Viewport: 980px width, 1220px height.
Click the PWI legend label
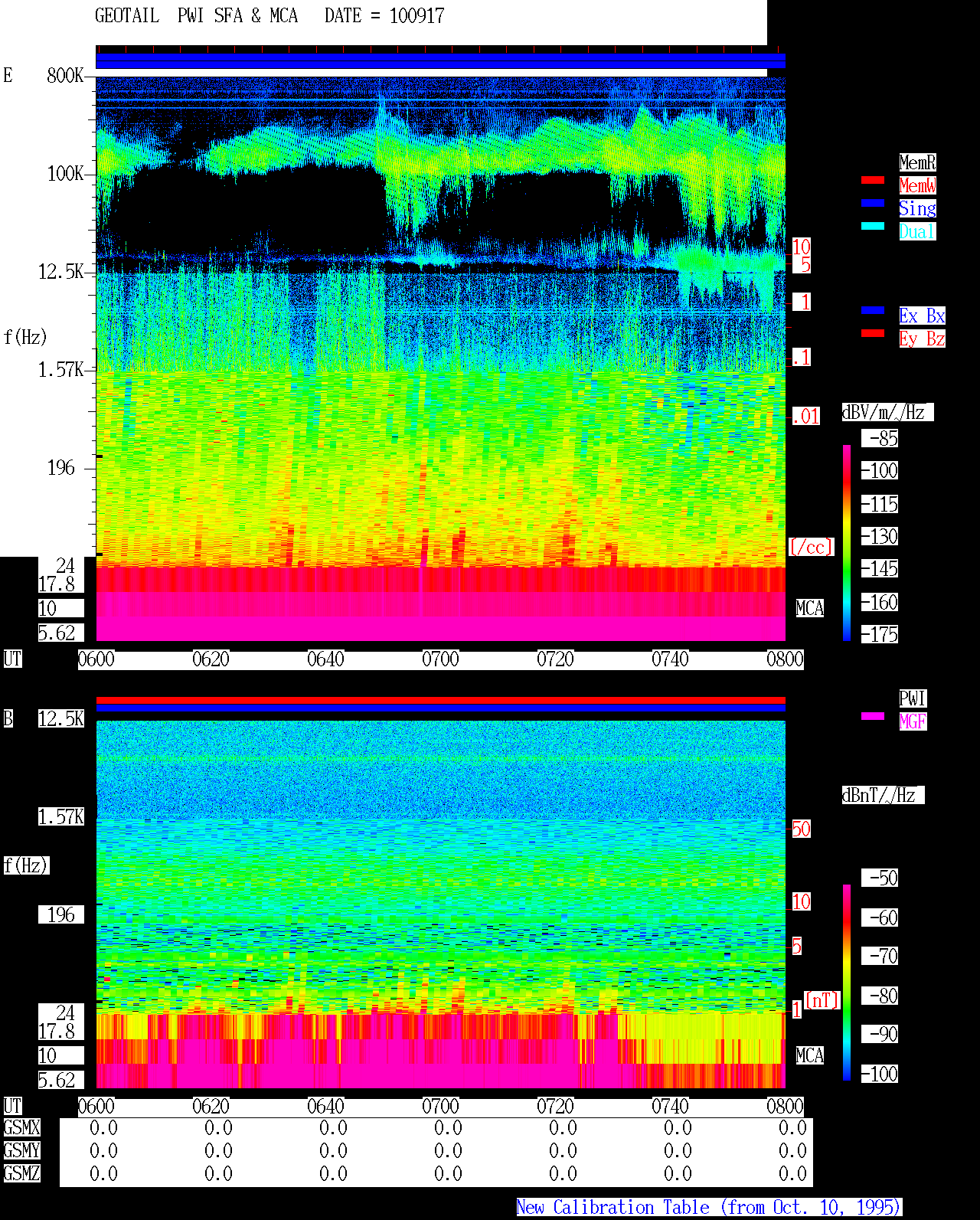pos(913,698)
